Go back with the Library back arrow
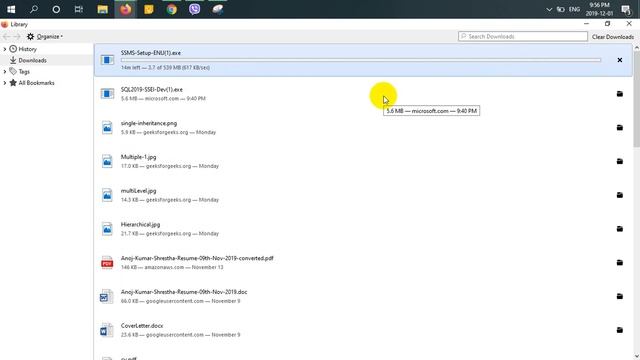Screen dimensions: 640x360 (x=6, y=37)
